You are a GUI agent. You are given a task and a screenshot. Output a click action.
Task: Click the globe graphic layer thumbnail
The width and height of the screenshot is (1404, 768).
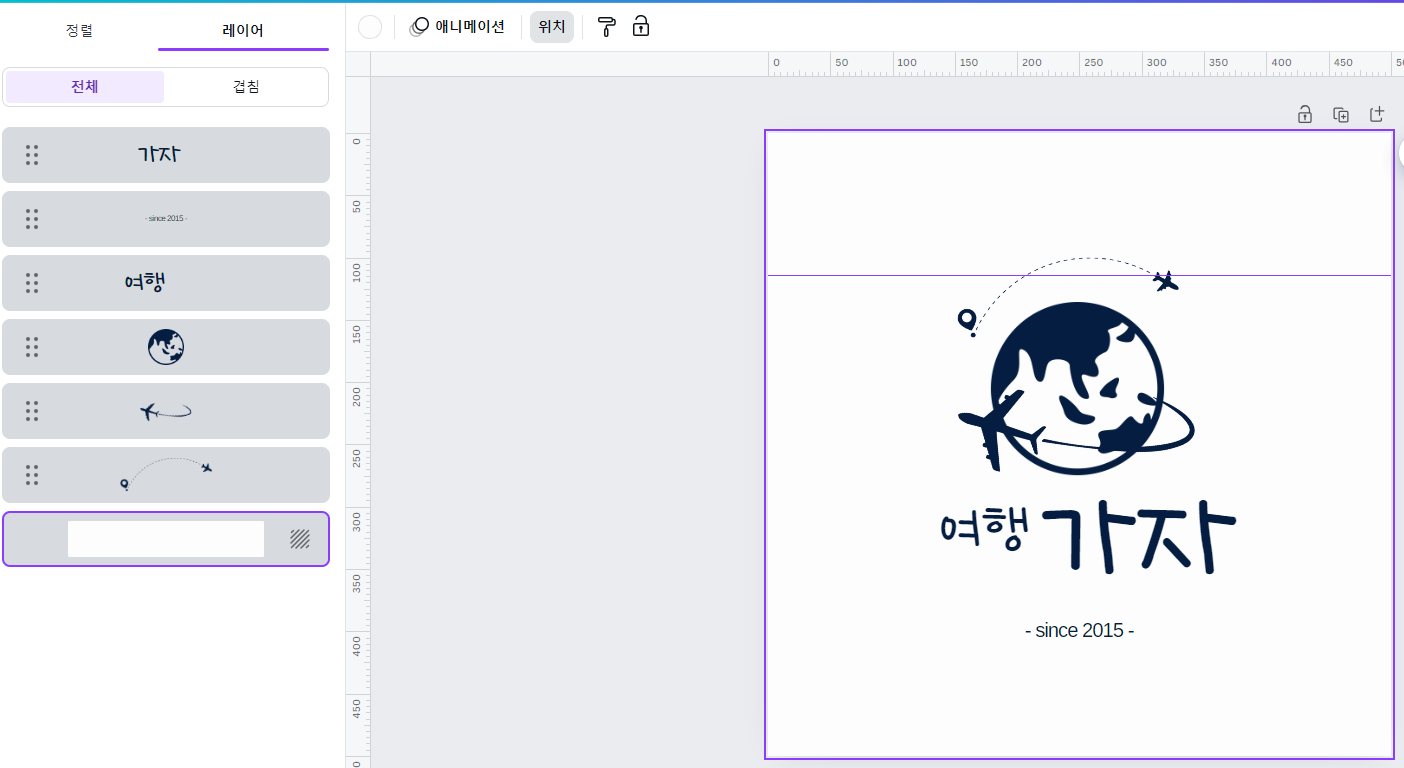click(x=166, y=347)
